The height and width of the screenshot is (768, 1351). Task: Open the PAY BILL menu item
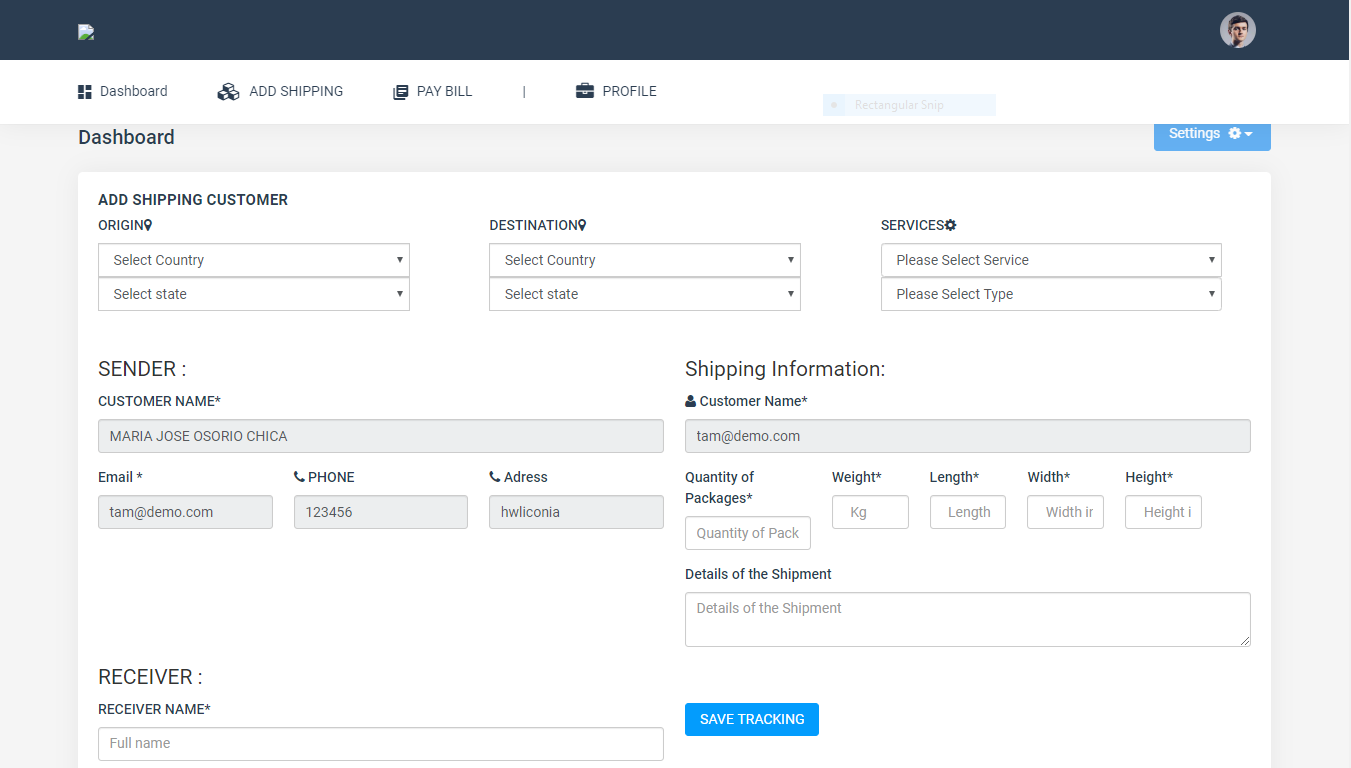click(x=444, y=91)
